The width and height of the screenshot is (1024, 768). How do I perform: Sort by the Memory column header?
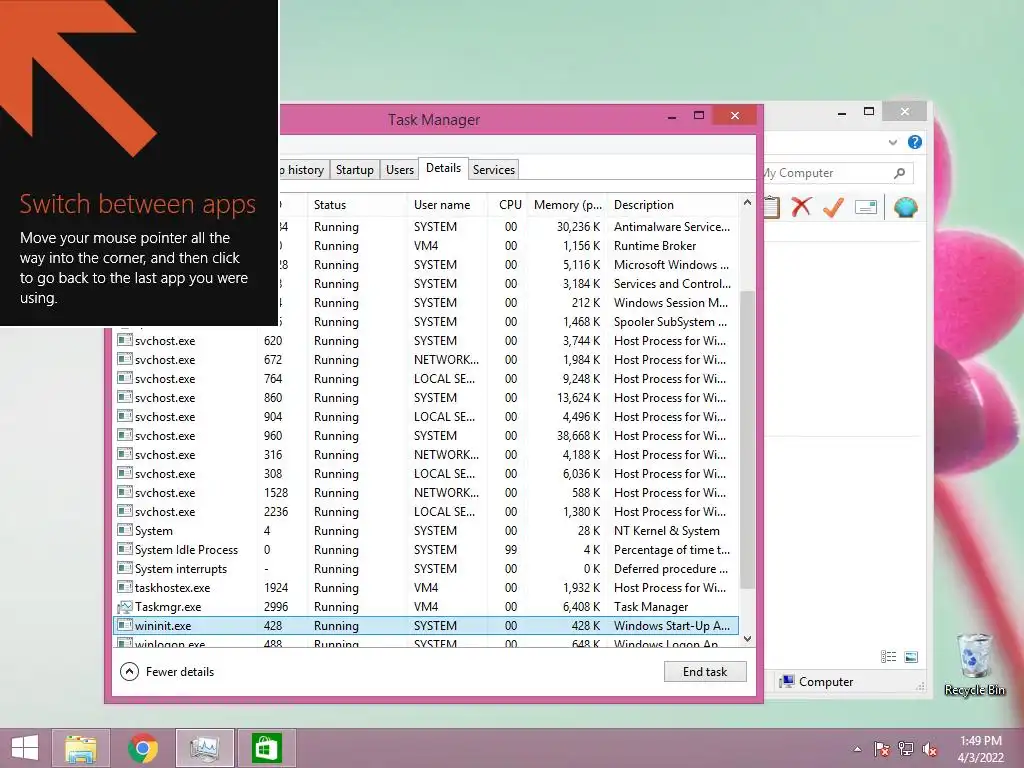click(x=567, y=204)
